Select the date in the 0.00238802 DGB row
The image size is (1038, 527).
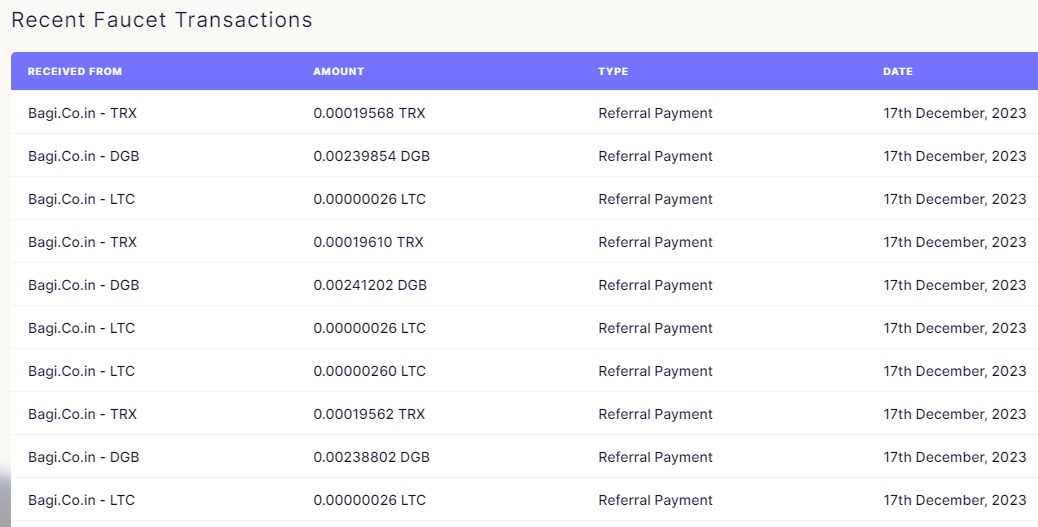tap(955, 457)
